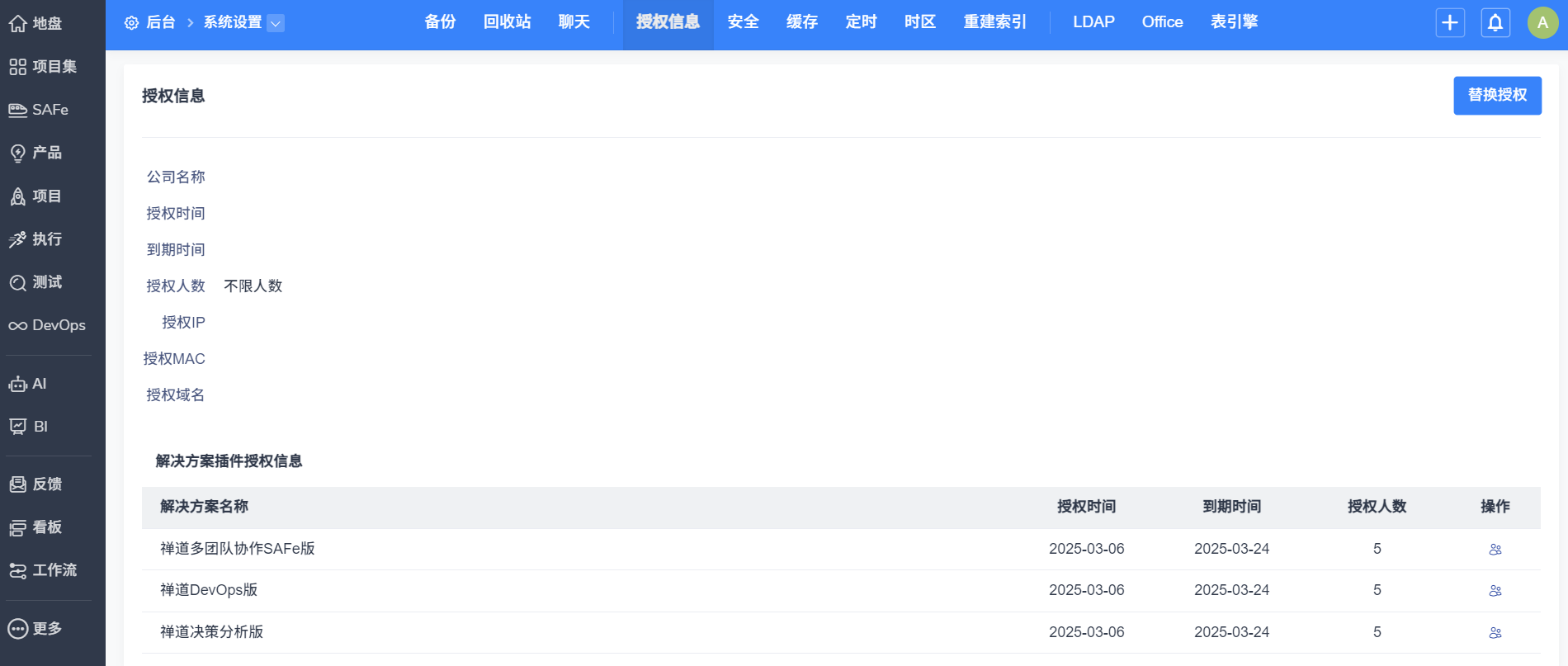The height and width of the screenshot is (666, 1568).
Task: Open the user avatar menu
Action: (x=1542, y=22)
